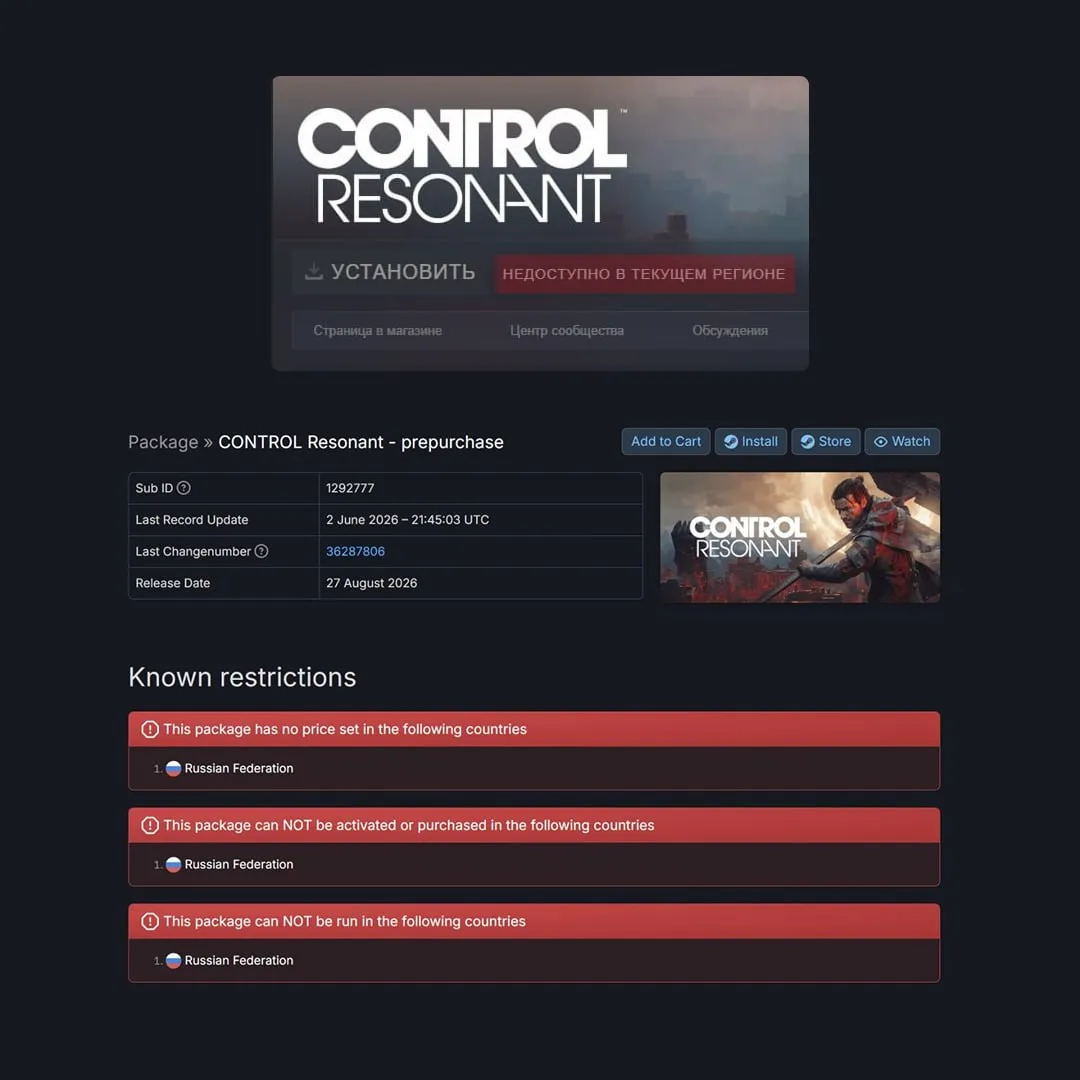1080x1080 pixels.
Task: Open the Центр сообщества tab
Action: pos(567,331)
